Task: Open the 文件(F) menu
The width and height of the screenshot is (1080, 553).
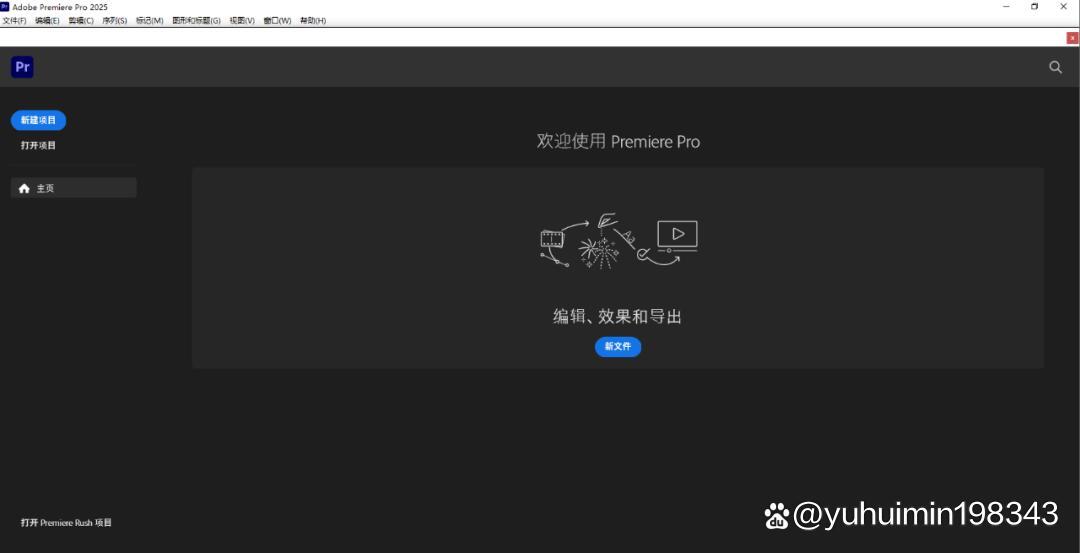Action: click(x=14, y=21)
